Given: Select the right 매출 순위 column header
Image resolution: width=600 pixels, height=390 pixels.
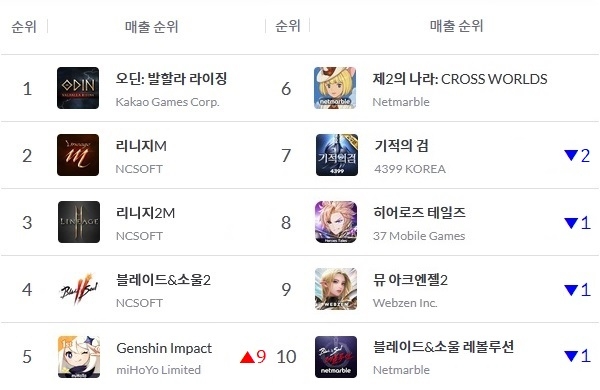Looking at the screenshot, I should click(x=457, y=26).
